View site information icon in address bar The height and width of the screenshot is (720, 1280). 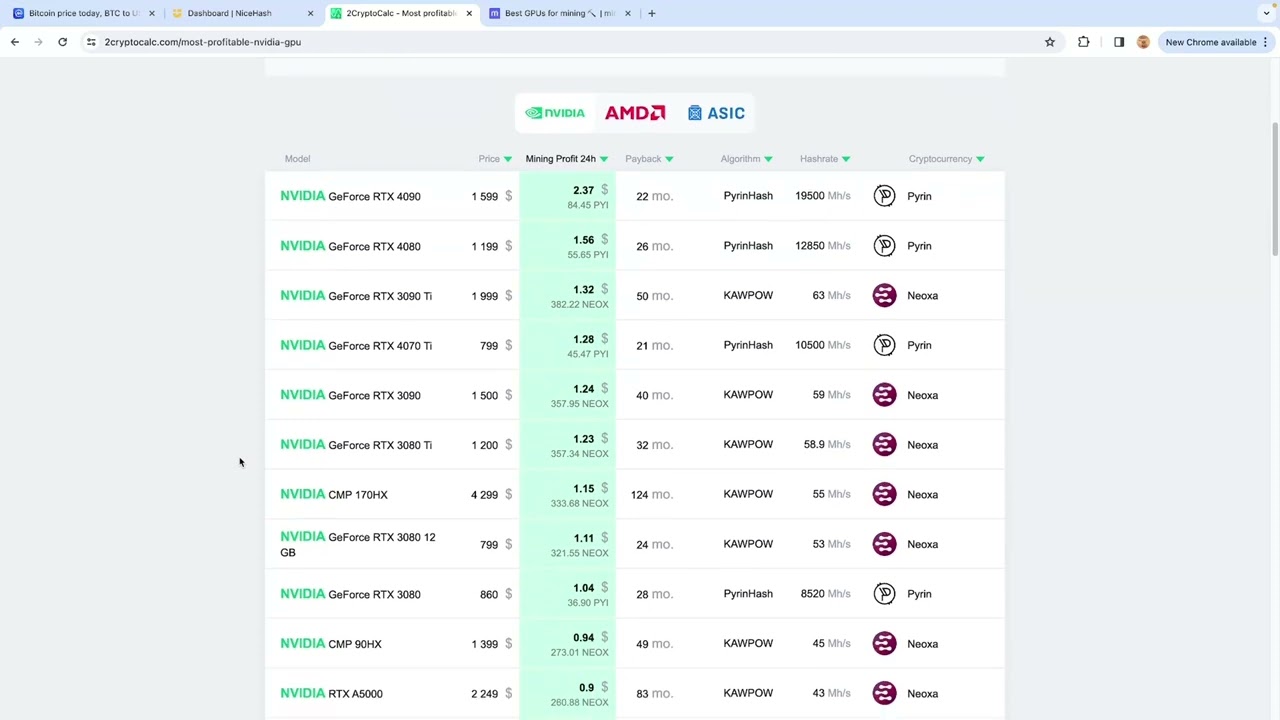pyautogui.click(x=91, y=42)
